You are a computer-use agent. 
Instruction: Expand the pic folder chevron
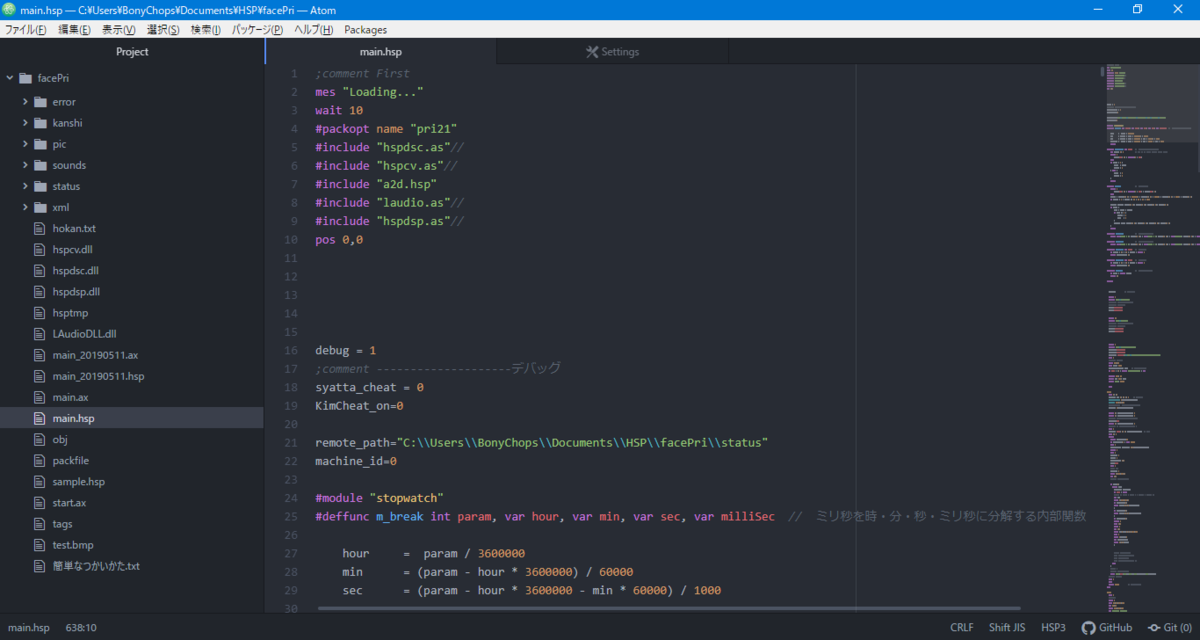tap(26, 144)
